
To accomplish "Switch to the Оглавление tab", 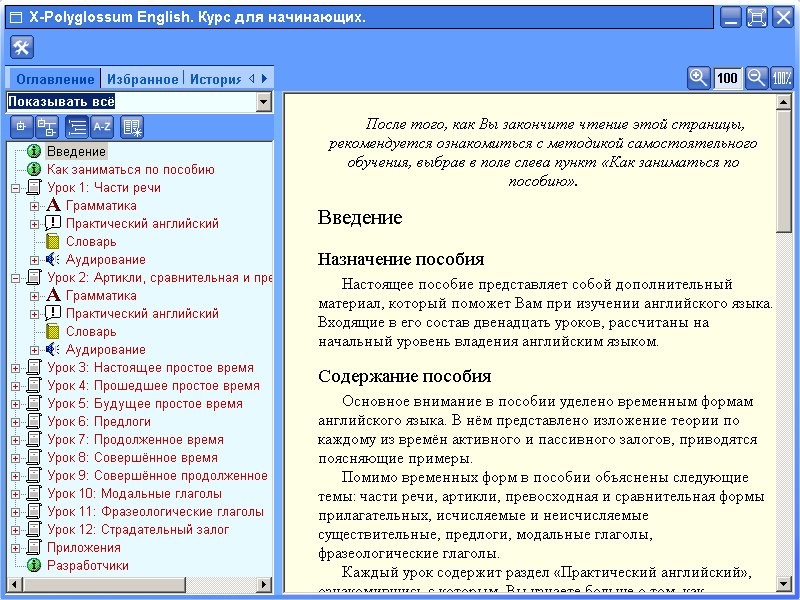I will click(x=55, y=79).
